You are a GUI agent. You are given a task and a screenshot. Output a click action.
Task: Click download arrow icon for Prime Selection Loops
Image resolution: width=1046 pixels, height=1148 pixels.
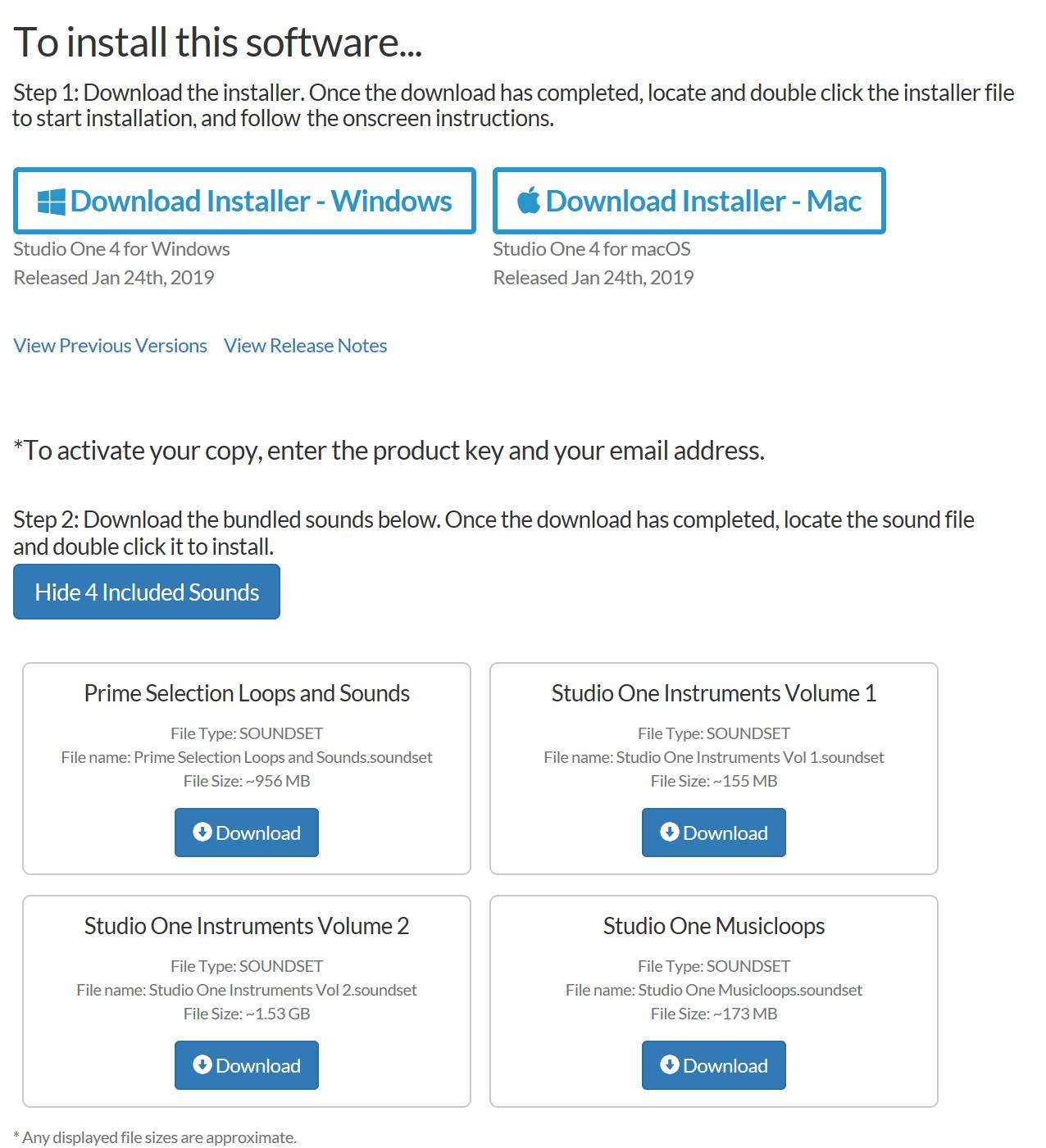coord(202,833)
